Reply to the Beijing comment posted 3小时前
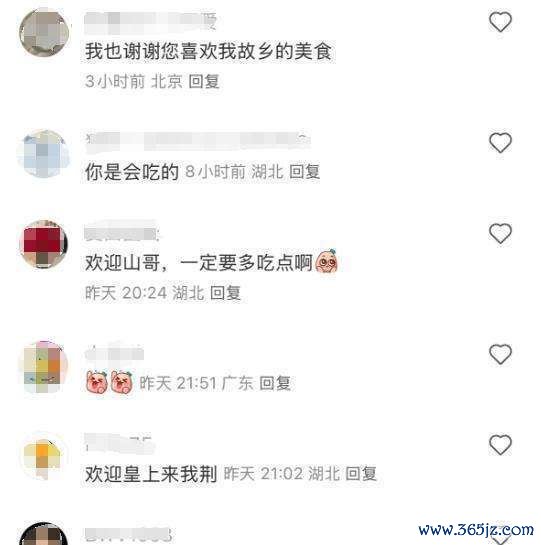The width and height of the screenshot is (541, 545). click(204, 81)
